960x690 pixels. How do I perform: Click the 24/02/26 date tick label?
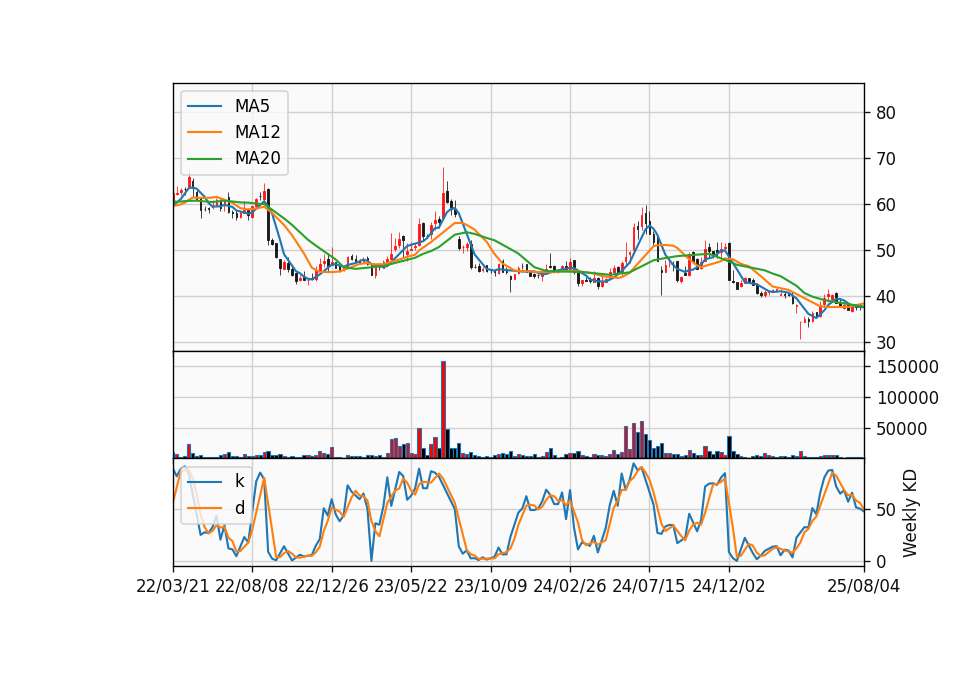click(x=570, y=587)
